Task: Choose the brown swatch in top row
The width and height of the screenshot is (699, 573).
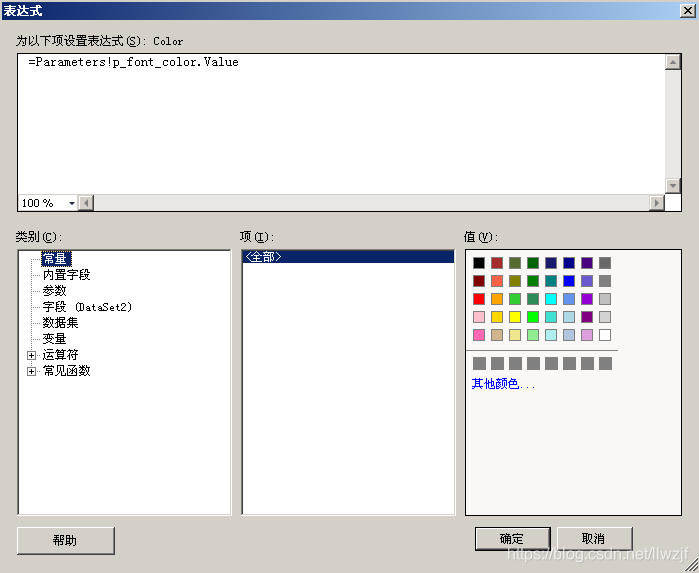Action: coord(497,263)
